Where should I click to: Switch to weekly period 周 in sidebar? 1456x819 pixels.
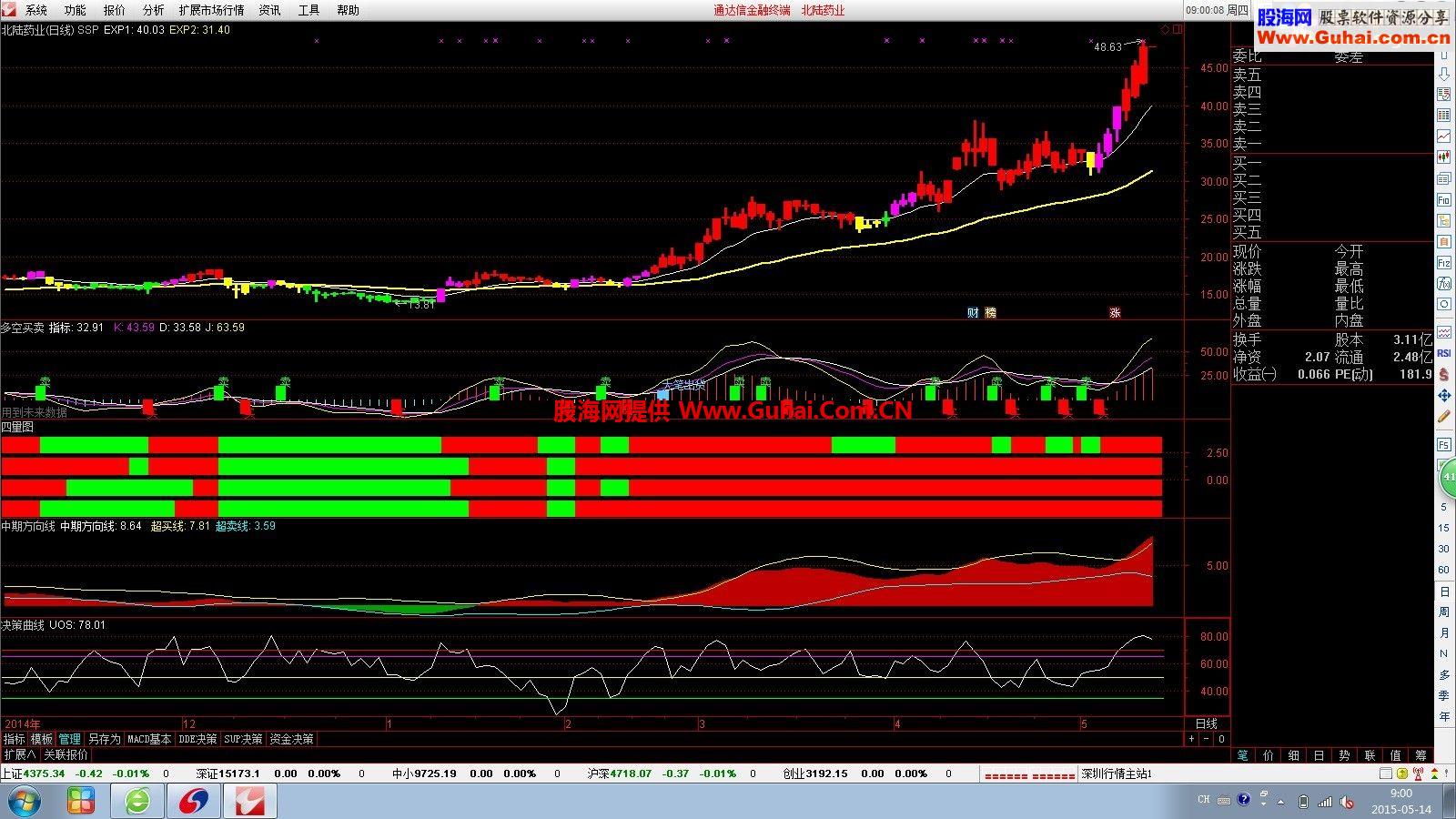tap(1444, 612)
